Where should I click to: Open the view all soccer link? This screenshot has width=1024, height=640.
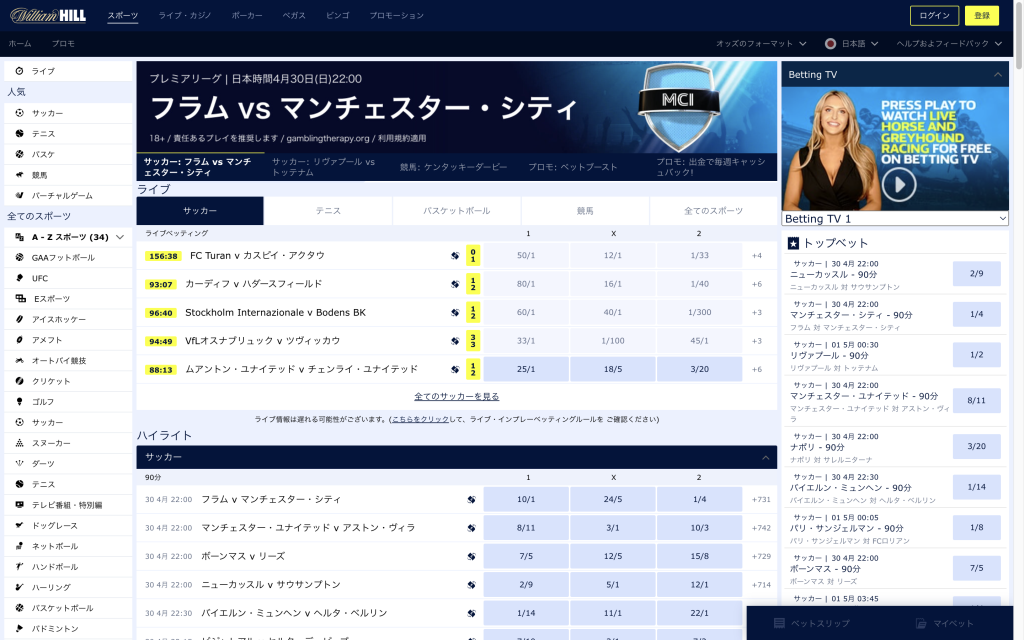tap(456, 396)
